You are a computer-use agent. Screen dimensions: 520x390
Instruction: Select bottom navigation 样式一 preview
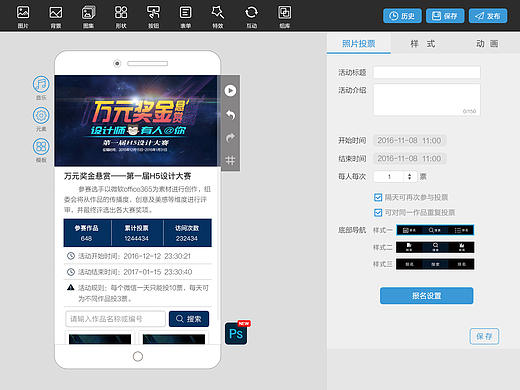click(435, 230)
